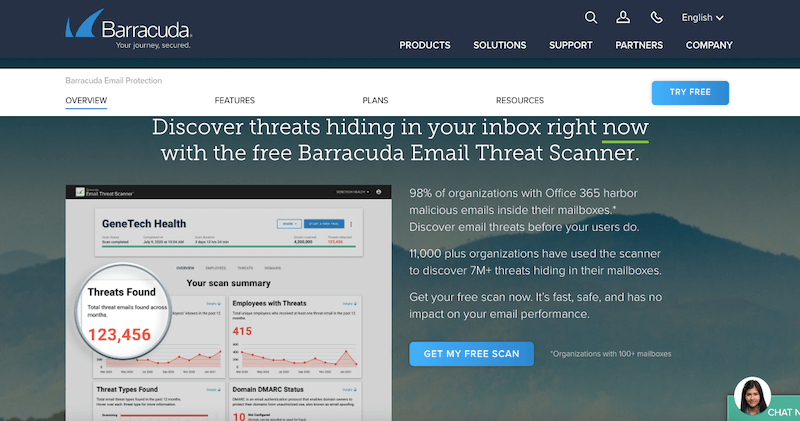This screenshot has width=800, height=421.
Task: Click the GeneTech Health heading
Action: coord(144,224)
